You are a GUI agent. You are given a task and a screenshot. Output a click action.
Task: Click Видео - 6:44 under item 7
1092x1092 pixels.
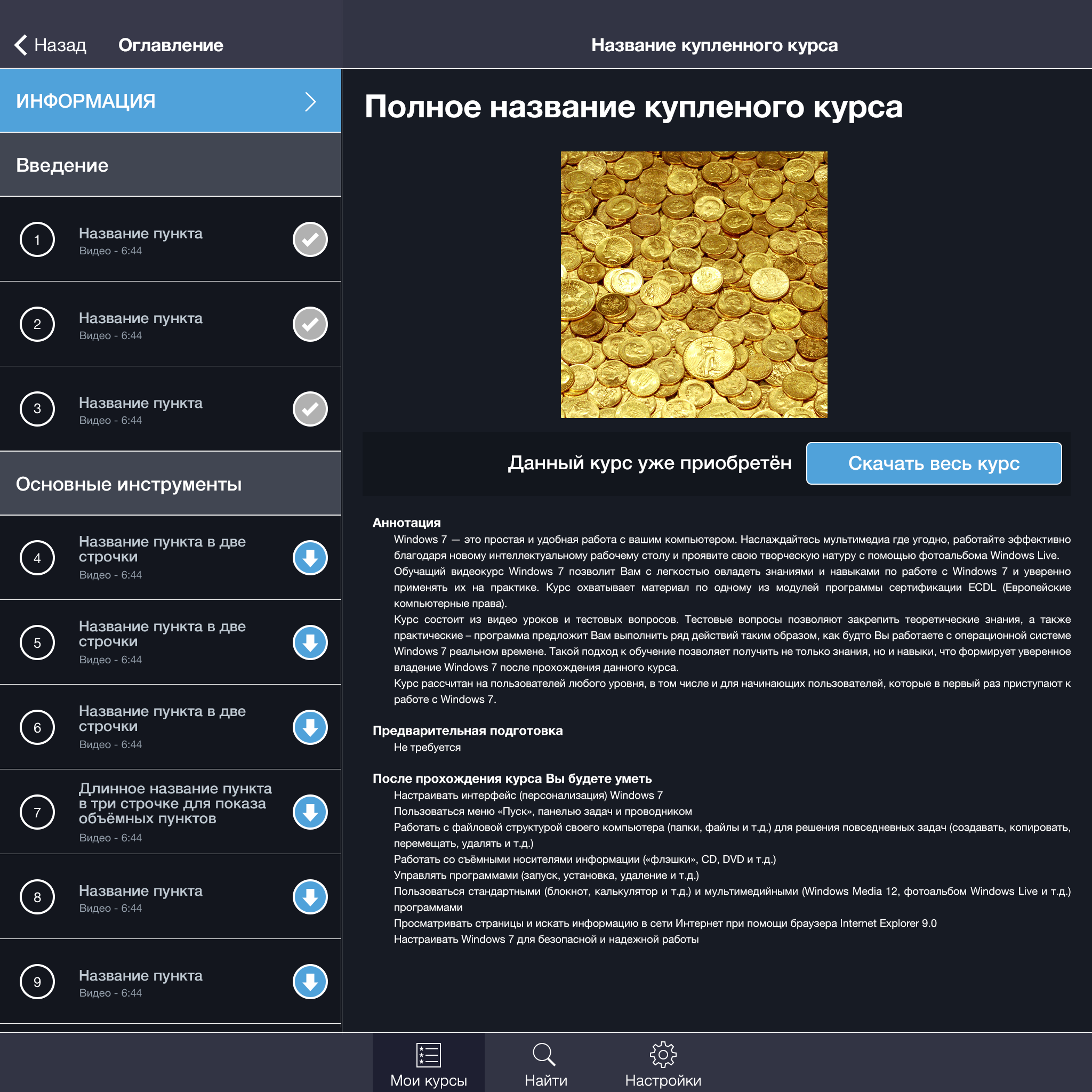(x=110, y=838)
